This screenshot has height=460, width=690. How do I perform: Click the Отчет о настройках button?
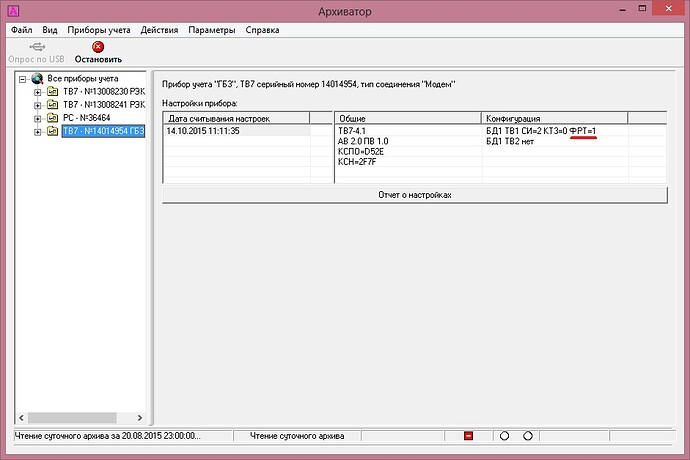415,195
